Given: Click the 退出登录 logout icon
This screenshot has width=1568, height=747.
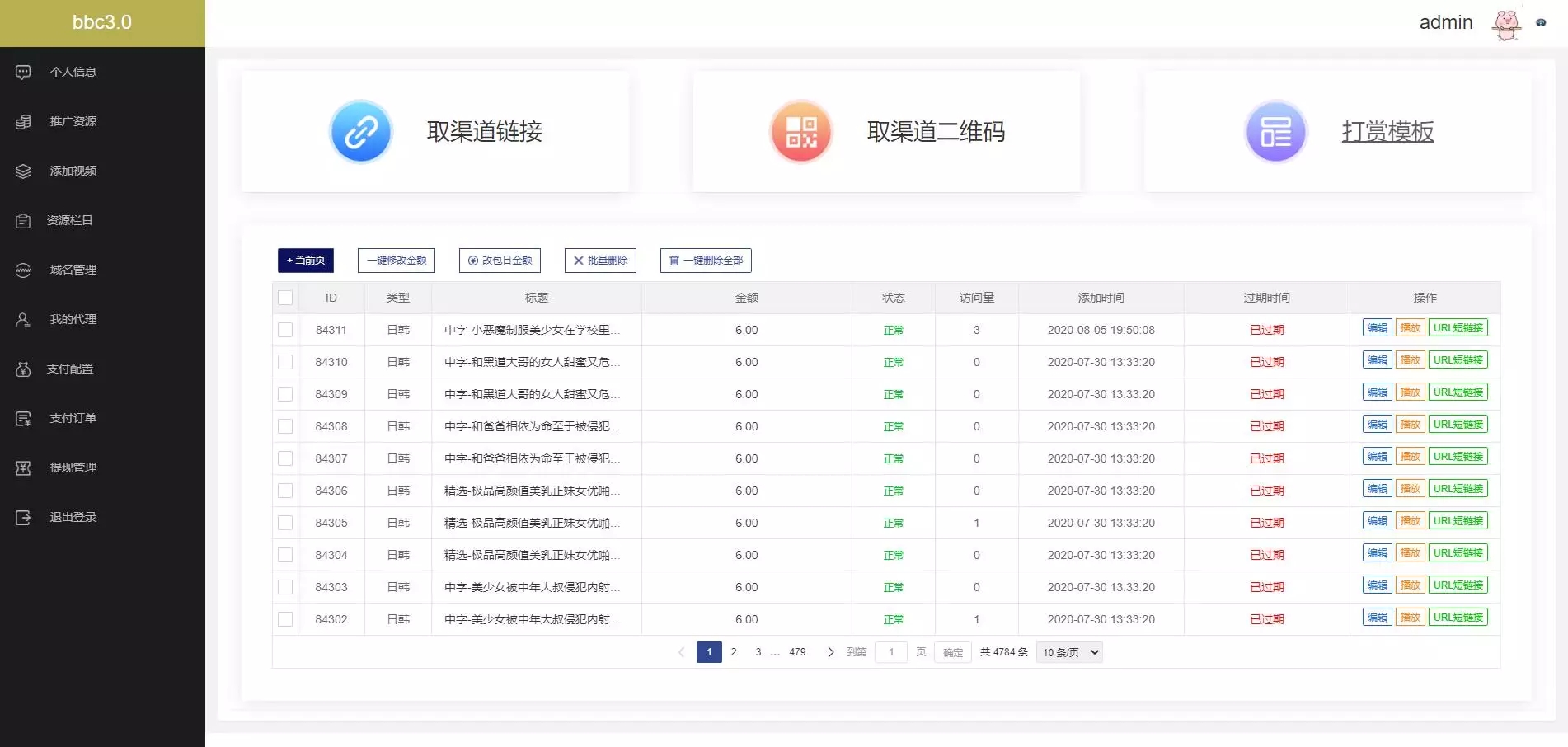Looking at the screenshot, I should click(23, 517).
